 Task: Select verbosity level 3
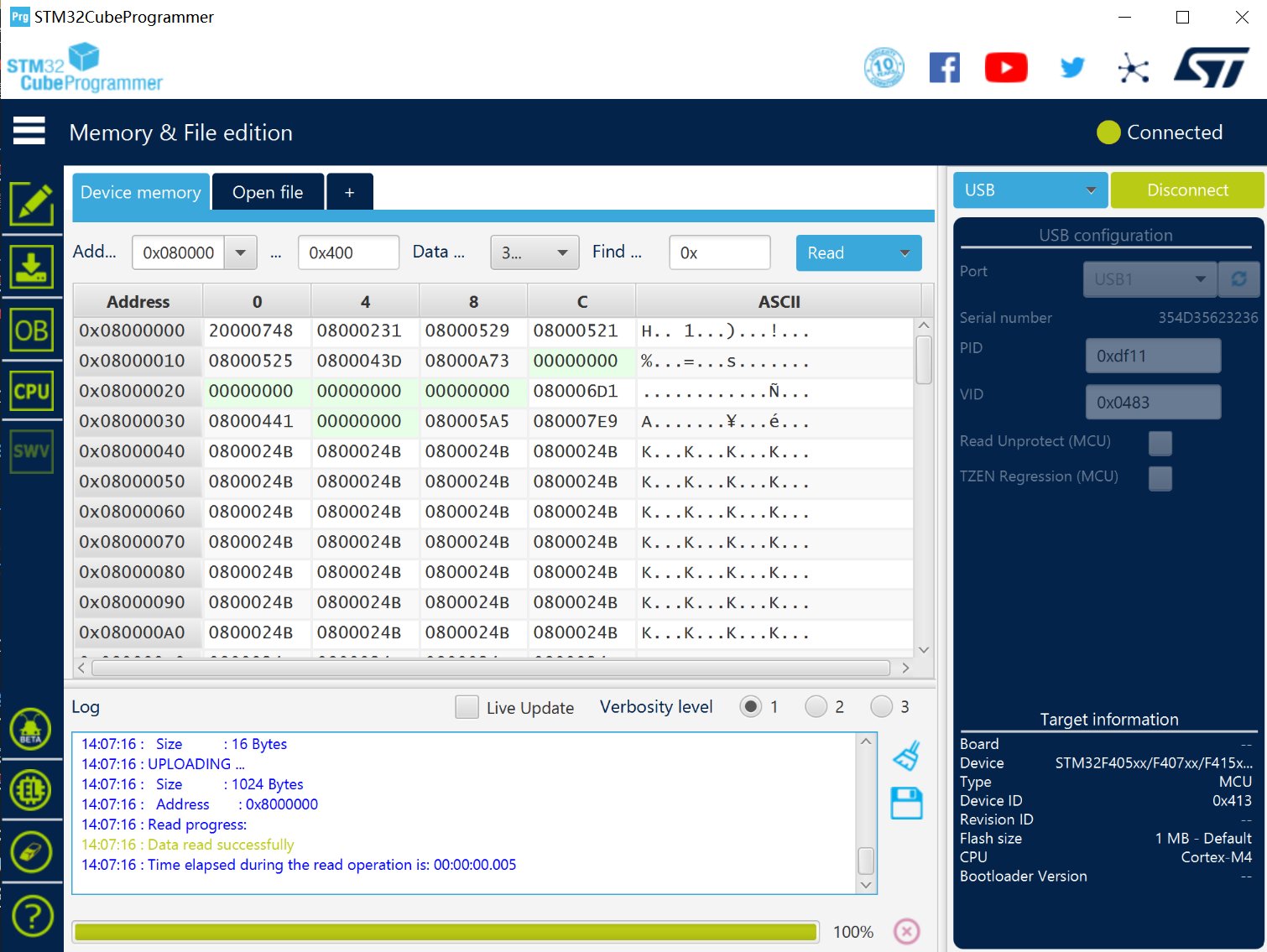[881, 706]
